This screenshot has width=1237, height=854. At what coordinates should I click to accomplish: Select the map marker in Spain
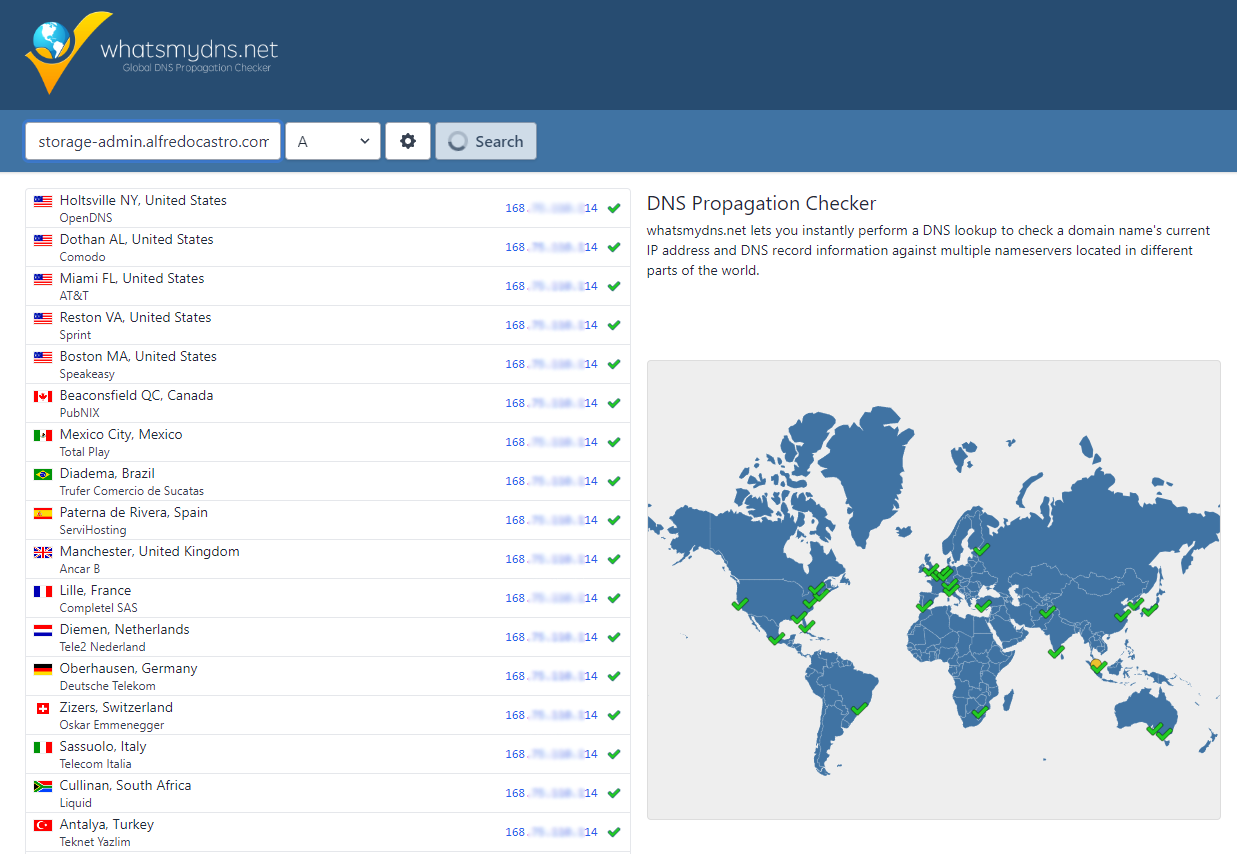[x=924, y=605]
